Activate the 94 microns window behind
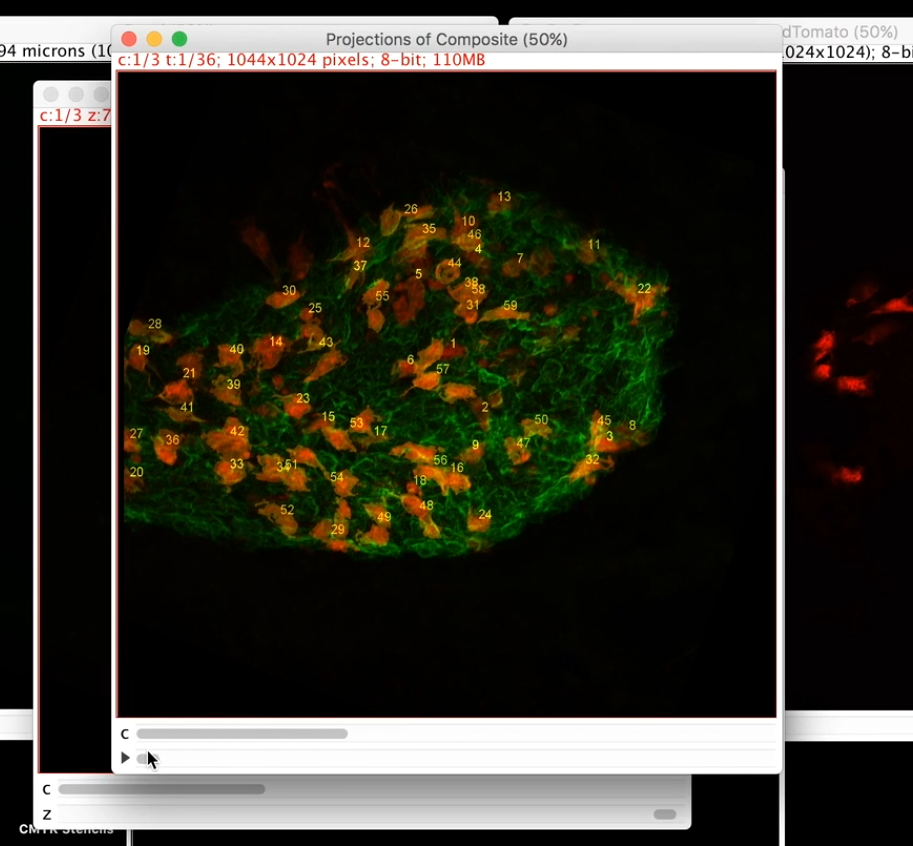 point(55,51)
